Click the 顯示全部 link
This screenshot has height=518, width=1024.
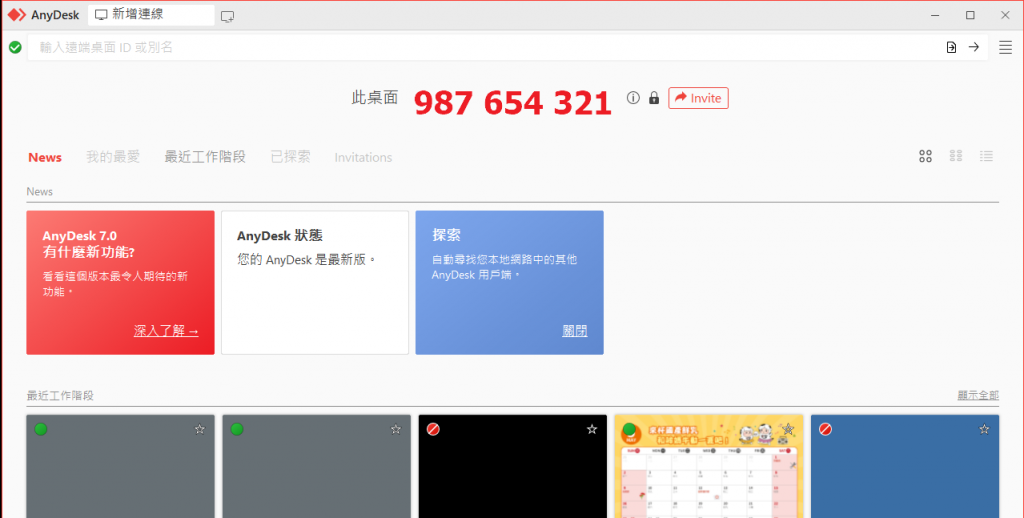[x=978, y=395]
